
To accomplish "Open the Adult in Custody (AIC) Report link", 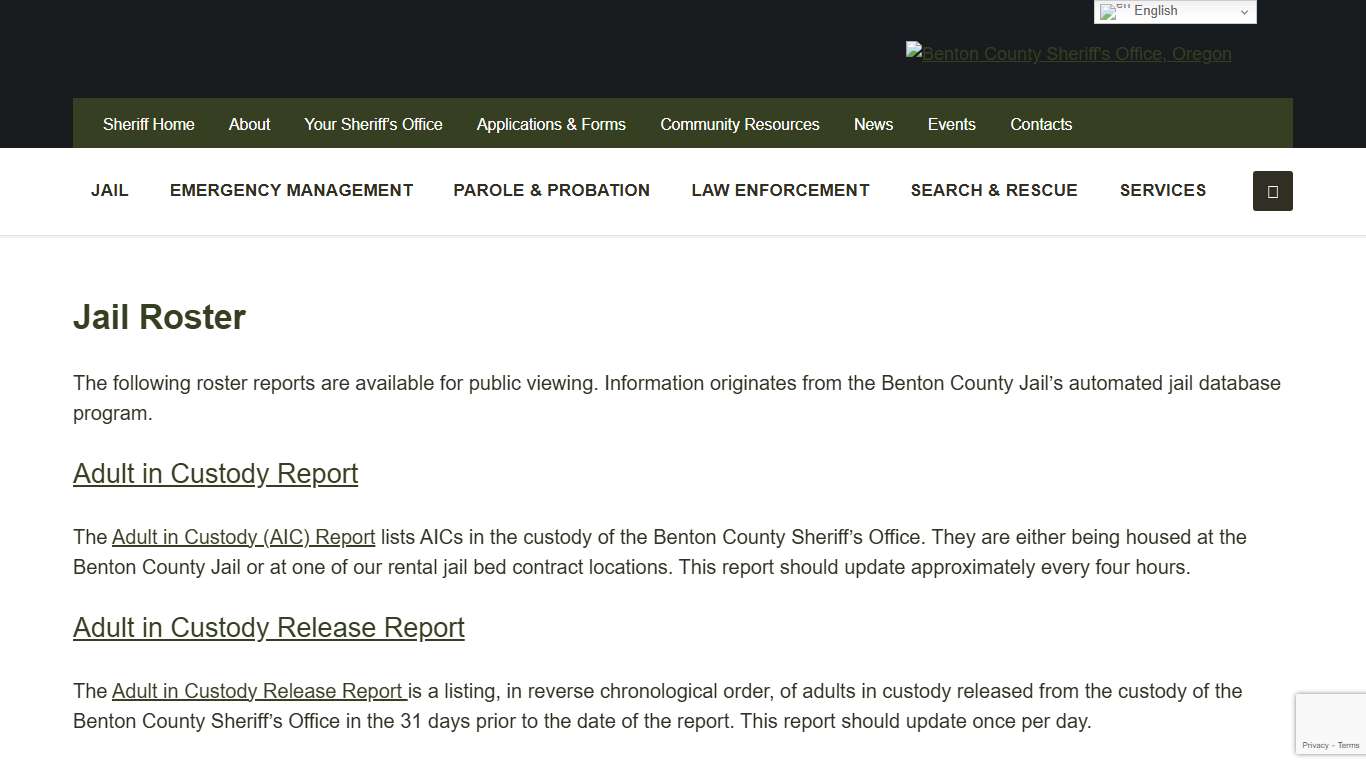I will [x=243, y=537].
